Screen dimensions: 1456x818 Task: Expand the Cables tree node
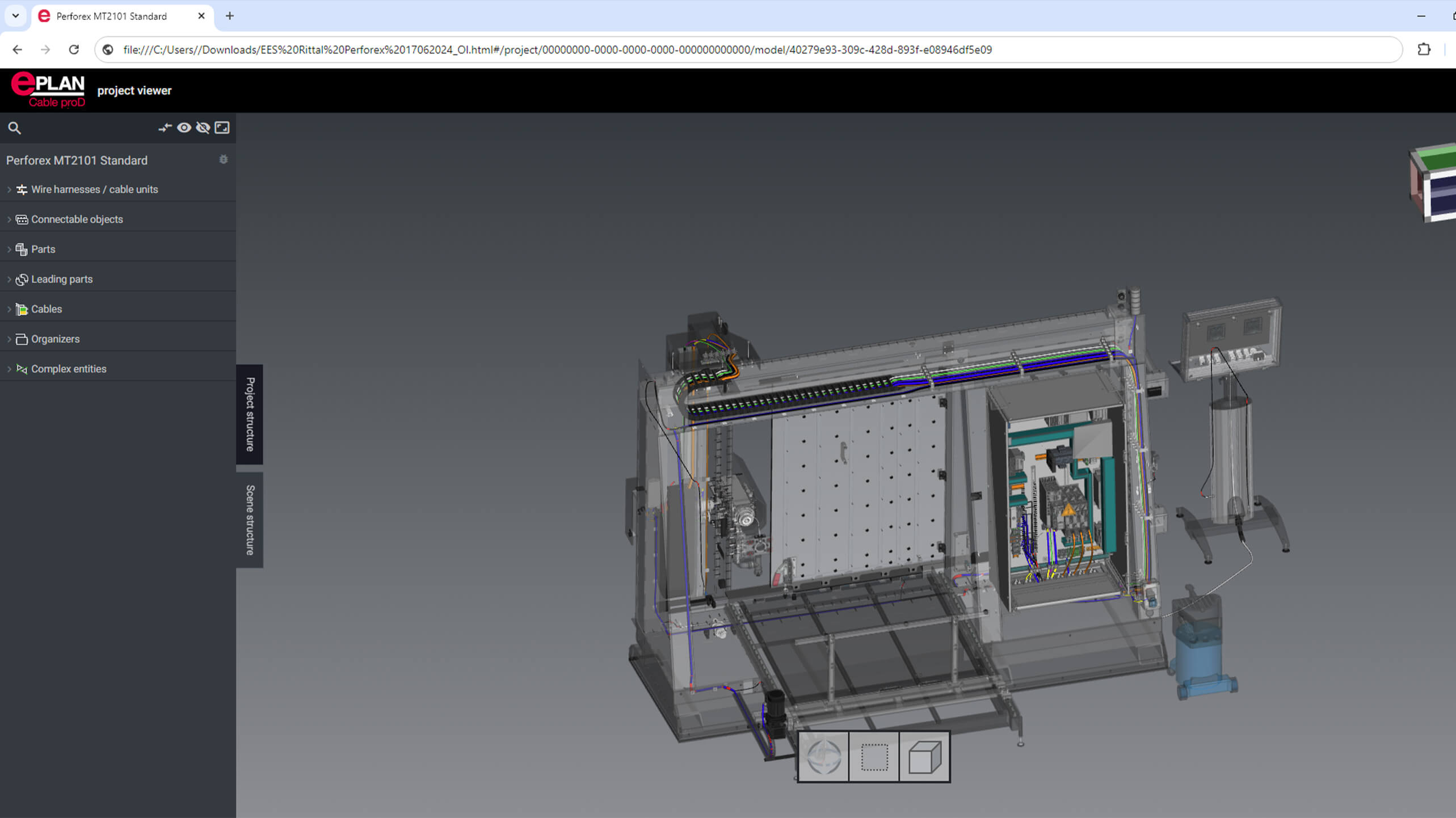point(9,309)
